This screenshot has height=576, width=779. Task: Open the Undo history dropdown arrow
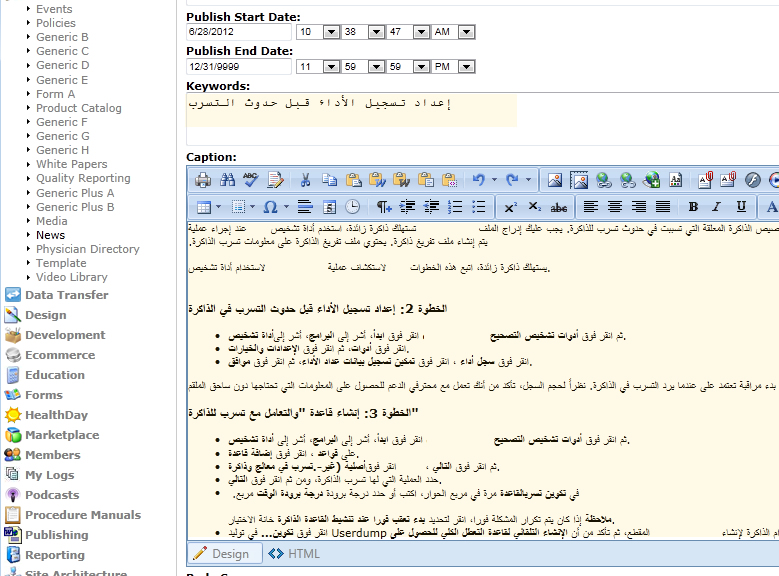coord(494,180)
